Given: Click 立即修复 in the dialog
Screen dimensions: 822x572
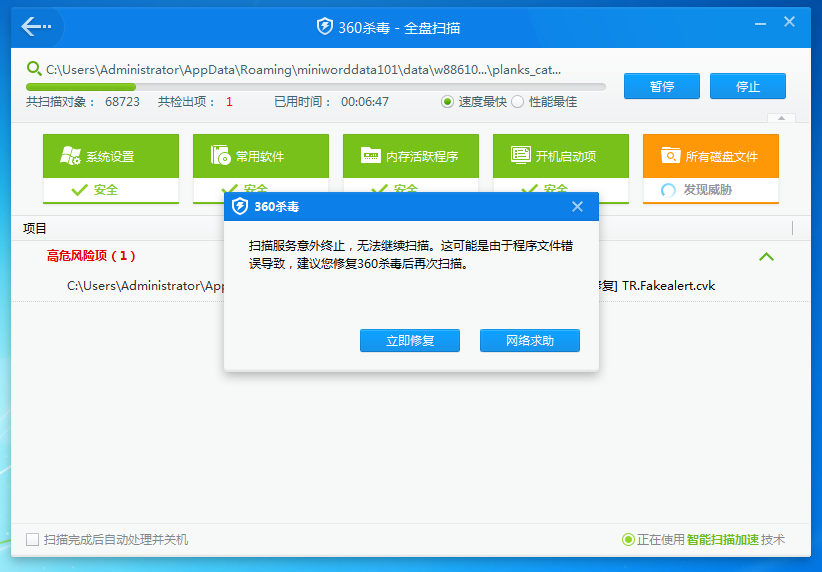Looking at the screenshot, I should [x=409, y=341].
